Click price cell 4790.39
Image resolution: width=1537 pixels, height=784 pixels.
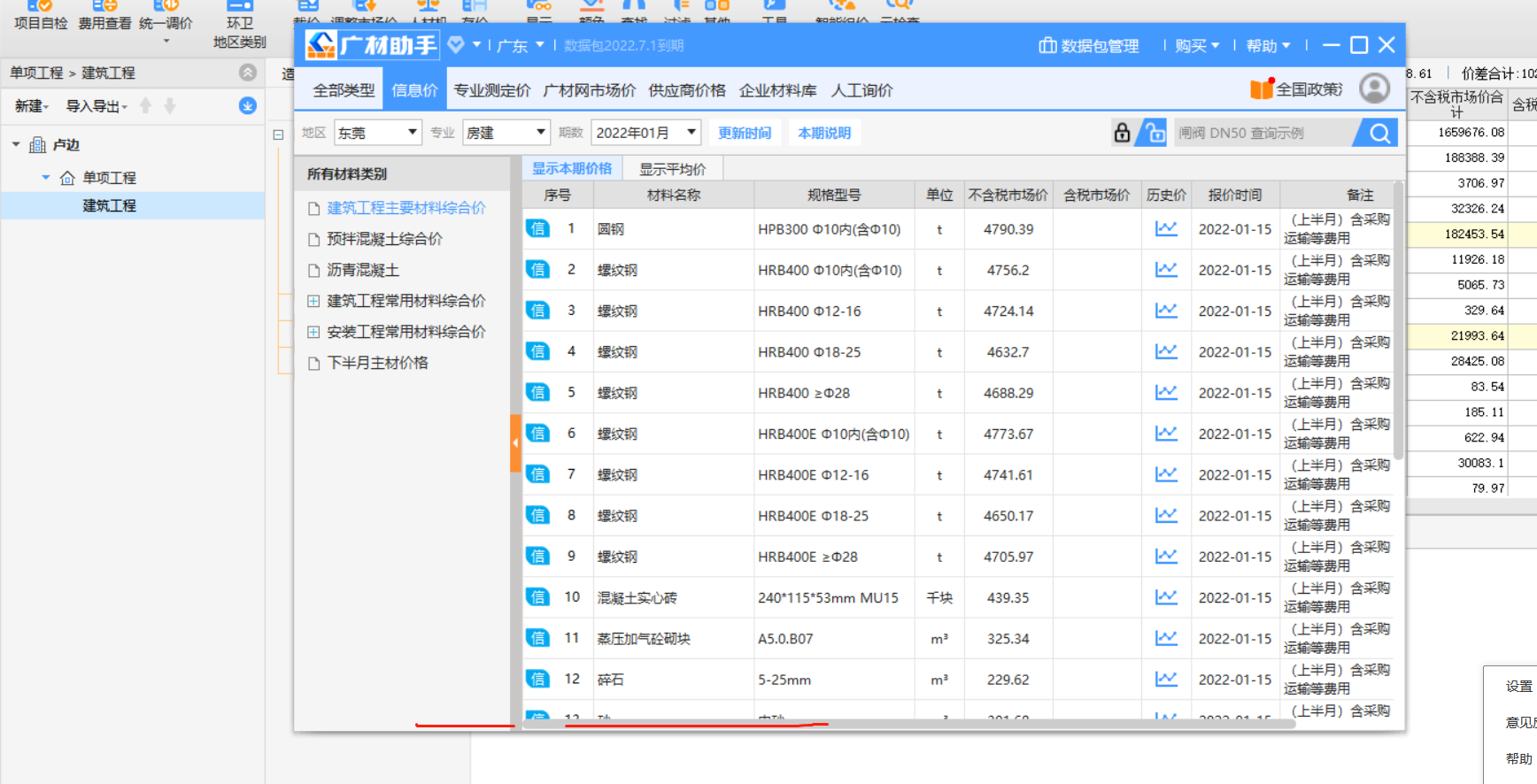coord(1008,229)
